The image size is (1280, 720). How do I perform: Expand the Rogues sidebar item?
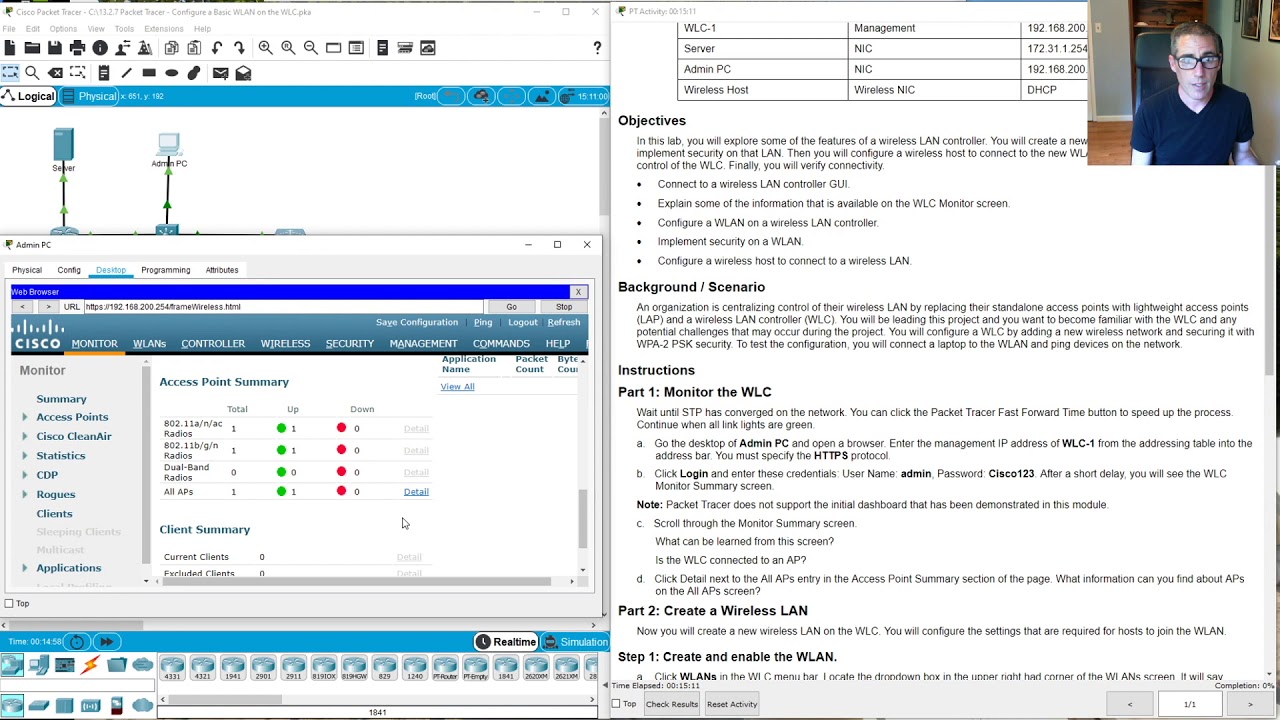click(x=25, y=494)
